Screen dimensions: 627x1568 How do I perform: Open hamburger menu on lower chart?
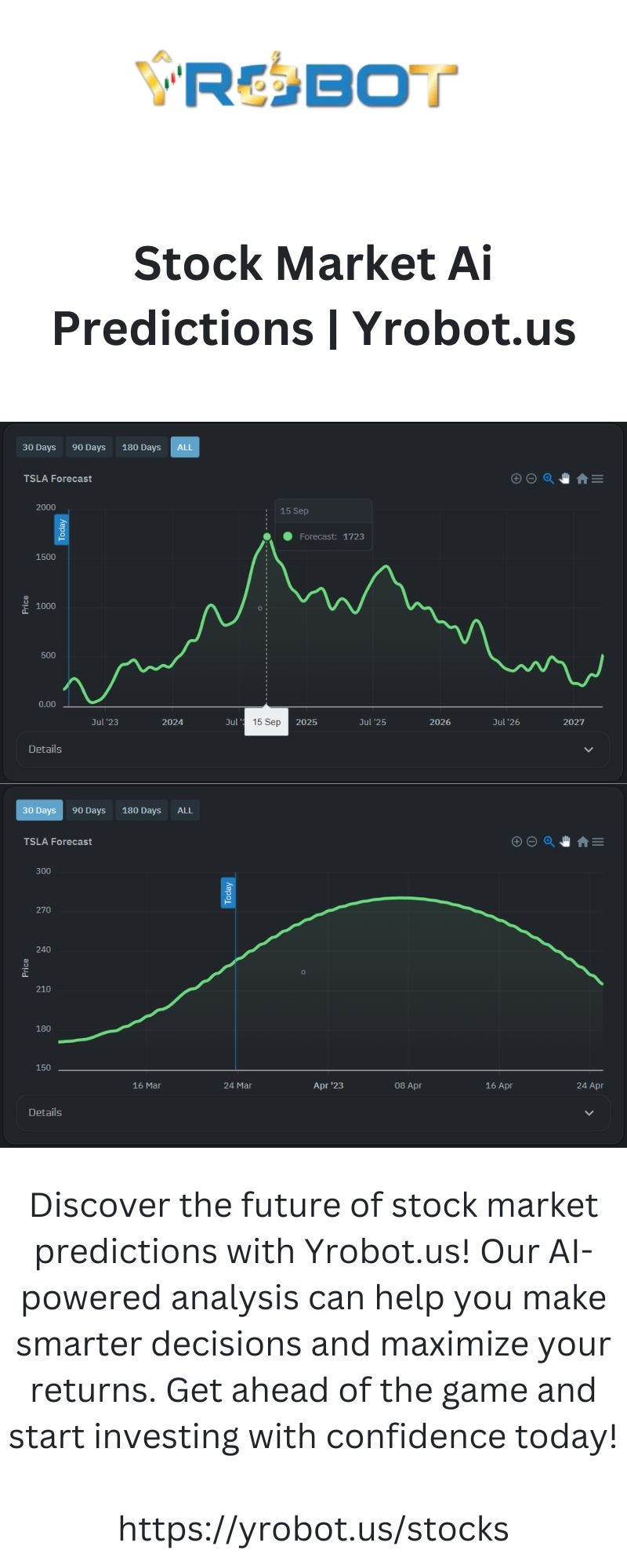pyautogui.click(x=598, y=841)
